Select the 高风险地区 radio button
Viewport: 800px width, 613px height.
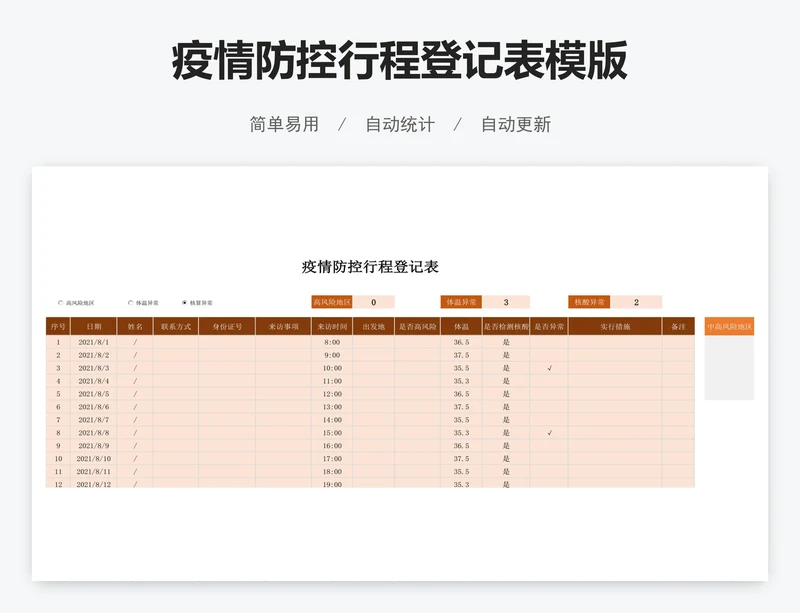(61, 302)
